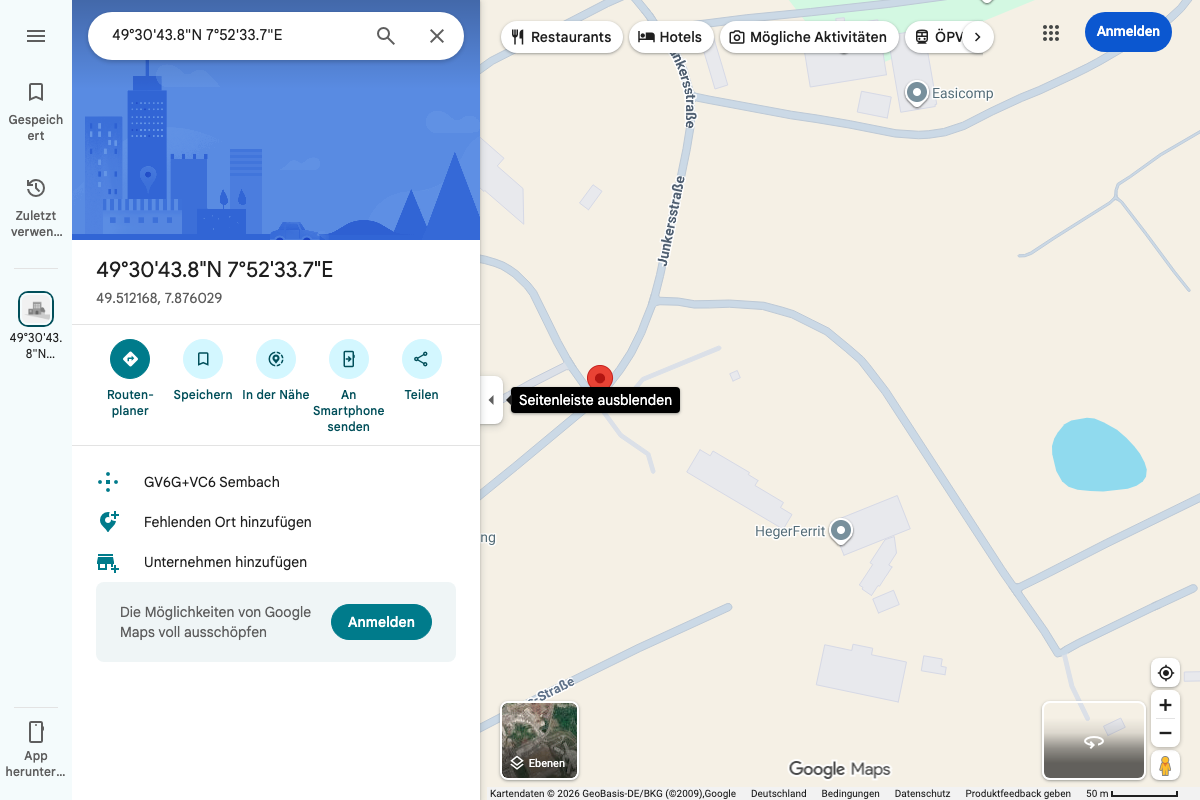
Task: Open the Street View preview thumbnail
Action: point(1094,740)
